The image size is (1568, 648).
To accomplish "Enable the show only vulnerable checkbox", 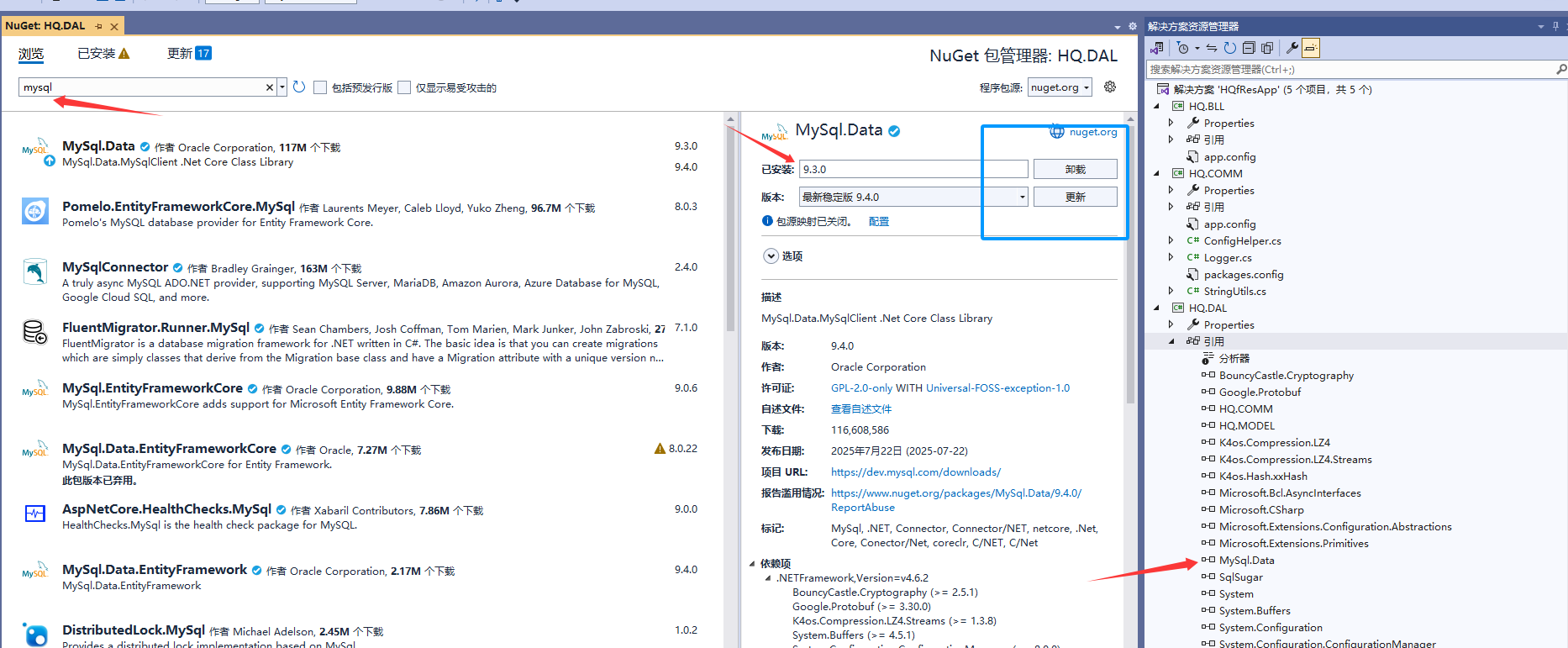I will tap(404, 87).
